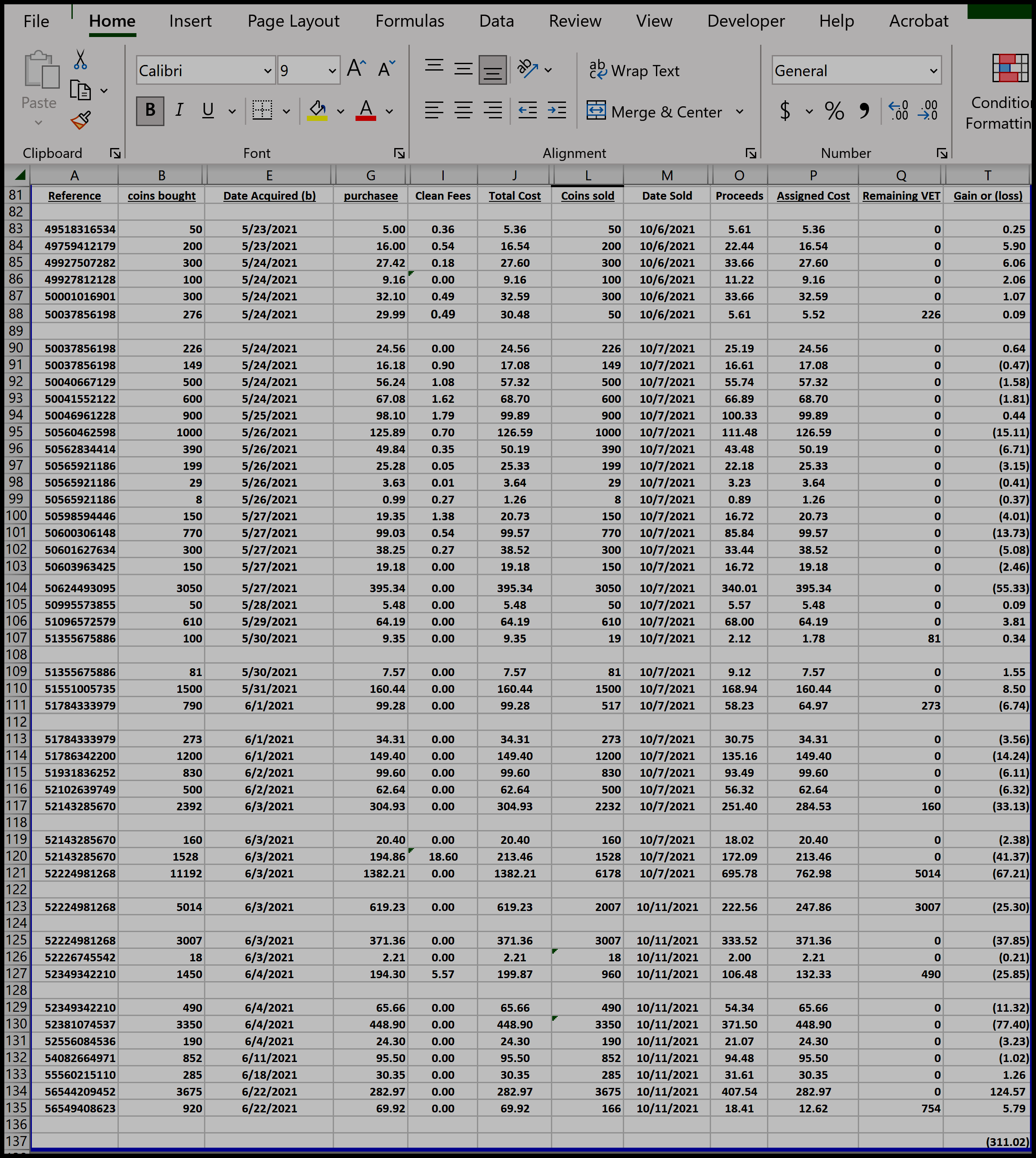Switch to the Data tab
Image resolution: width=1036 pixels, height=1158 pixels.
pyautogui.click(x=496, y=21)
